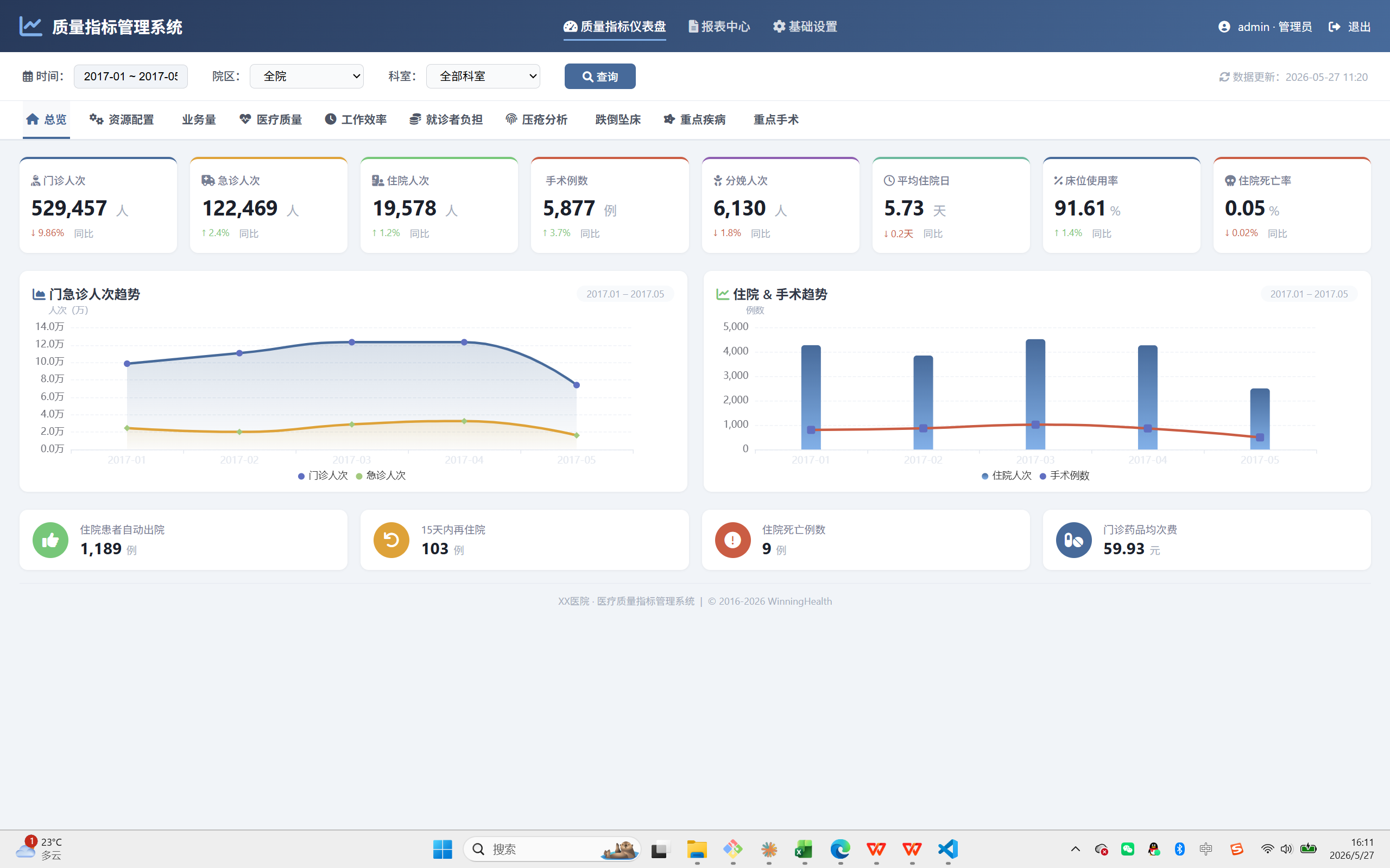The height and width of the screenshot is (868, 1390).
Task: Open Visual Studio Code from taskbar
Action: (948, 849)
